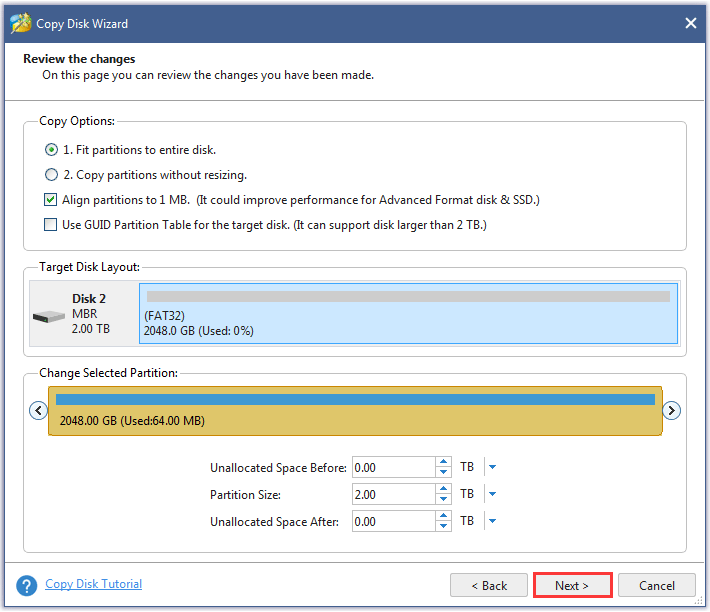710x612 pixels.
Task: Click the Copy Disk Wizard title bar icon
Action: coord(21,24)
